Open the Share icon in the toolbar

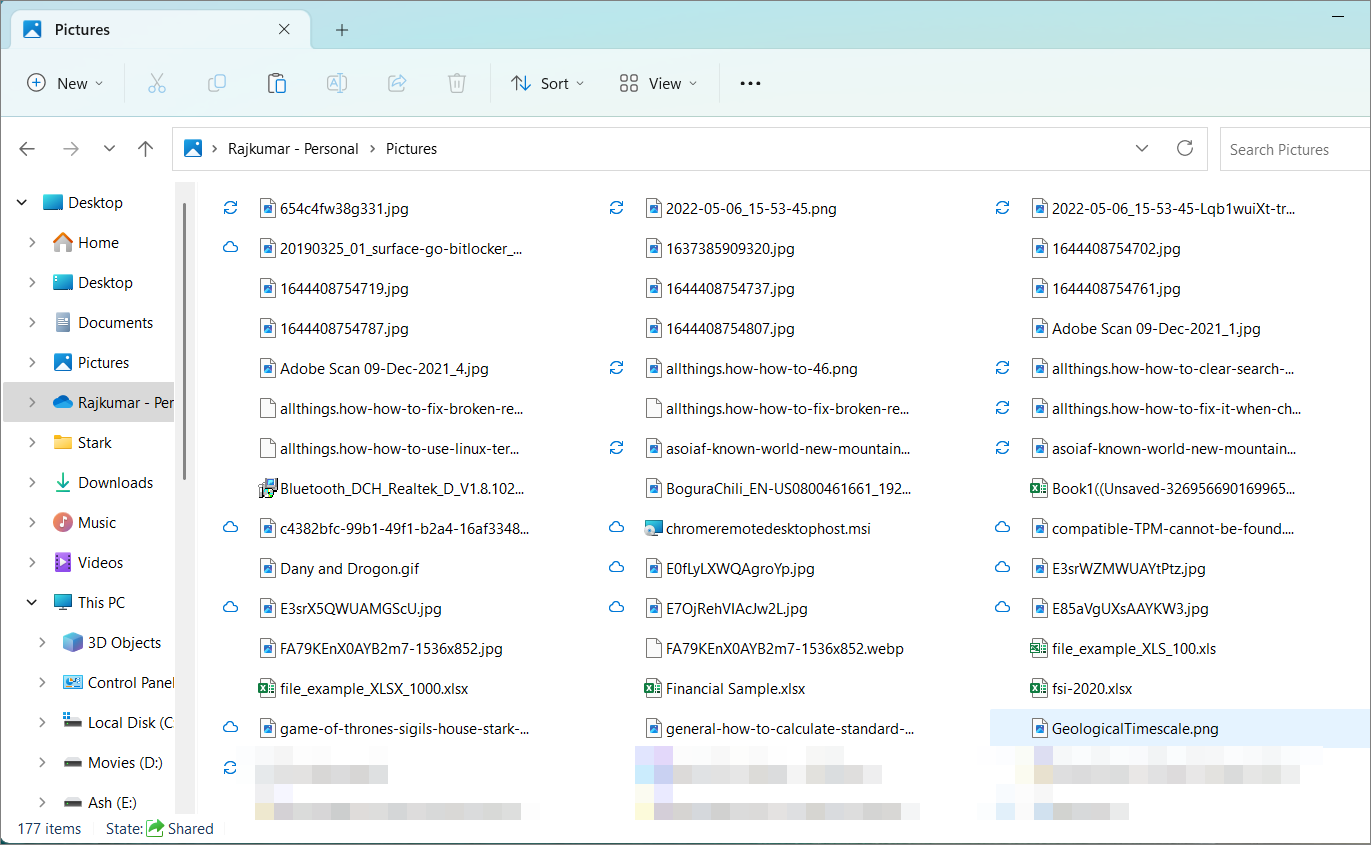click(396, 83)
